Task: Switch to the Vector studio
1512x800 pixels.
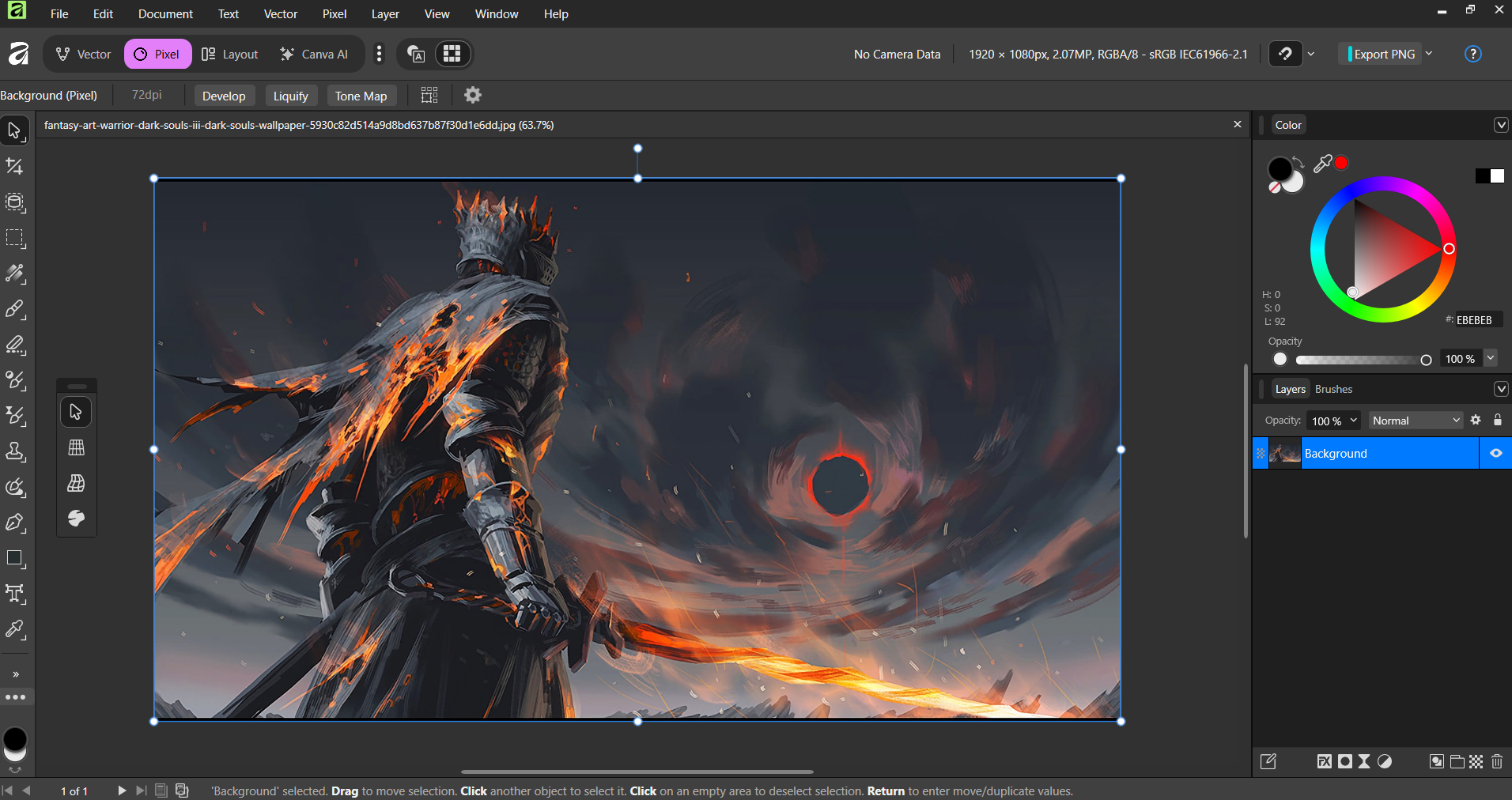Action: (x=84, y=54)
